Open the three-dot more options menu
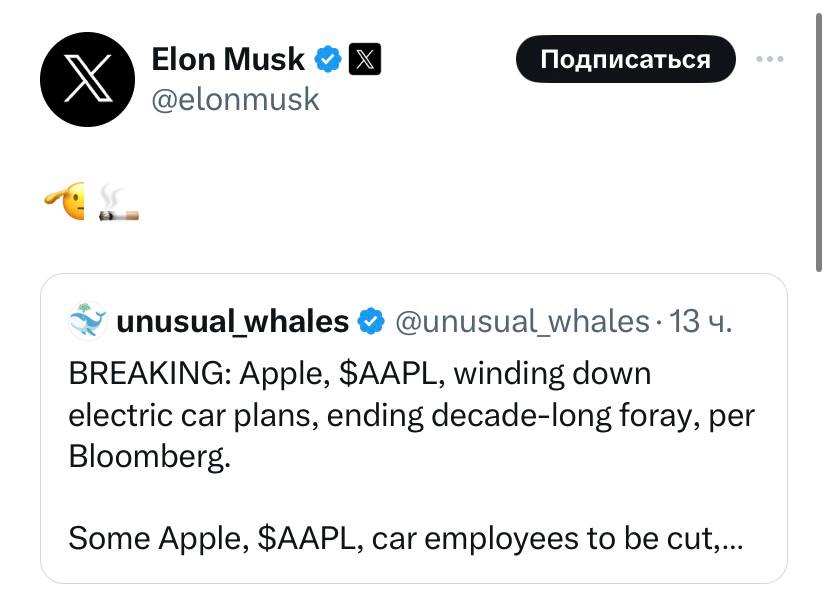 pos(770,60)
